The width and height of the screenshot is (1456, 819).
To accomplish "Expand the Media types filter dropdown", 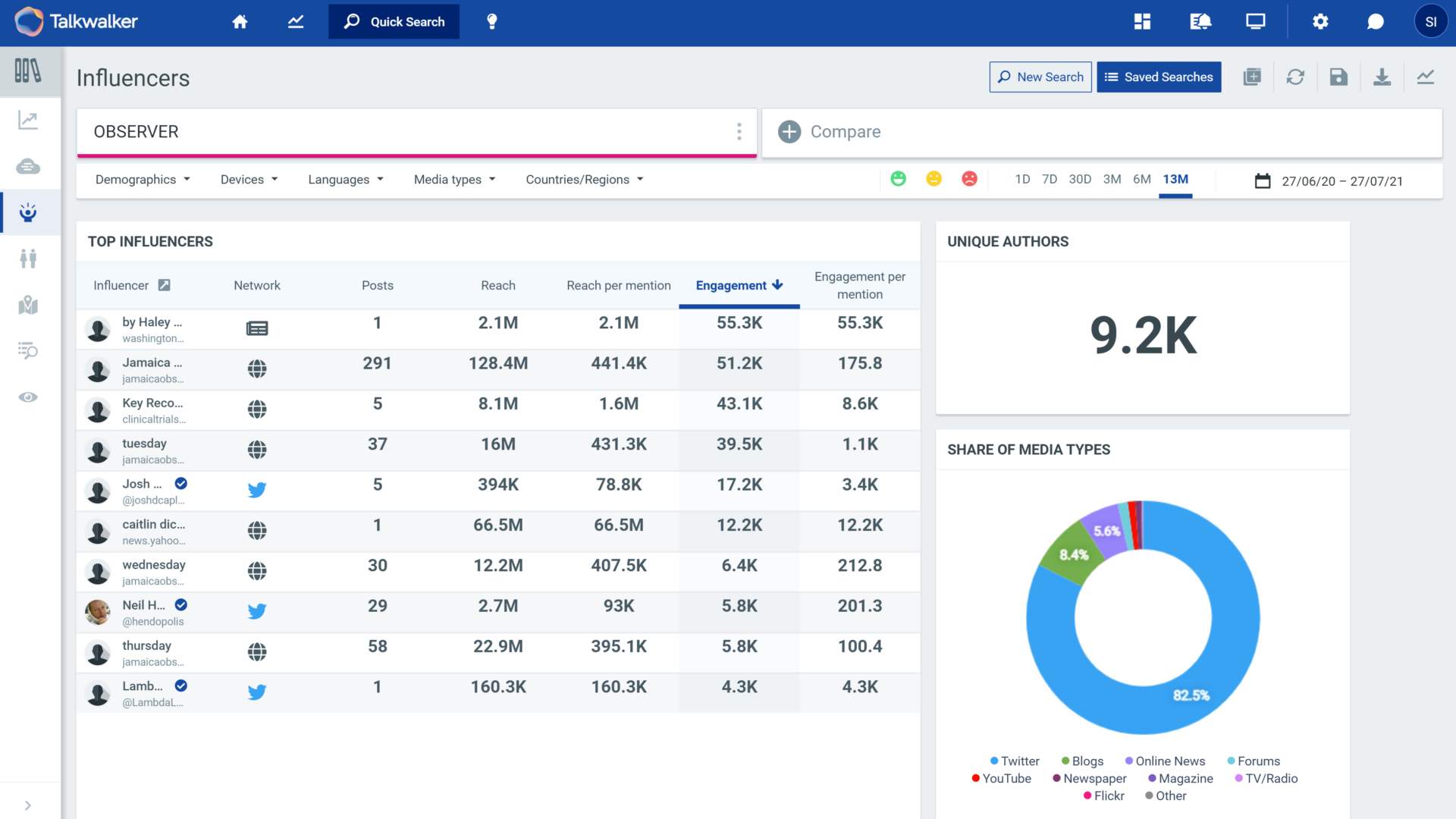I will [x=454, y=179].
